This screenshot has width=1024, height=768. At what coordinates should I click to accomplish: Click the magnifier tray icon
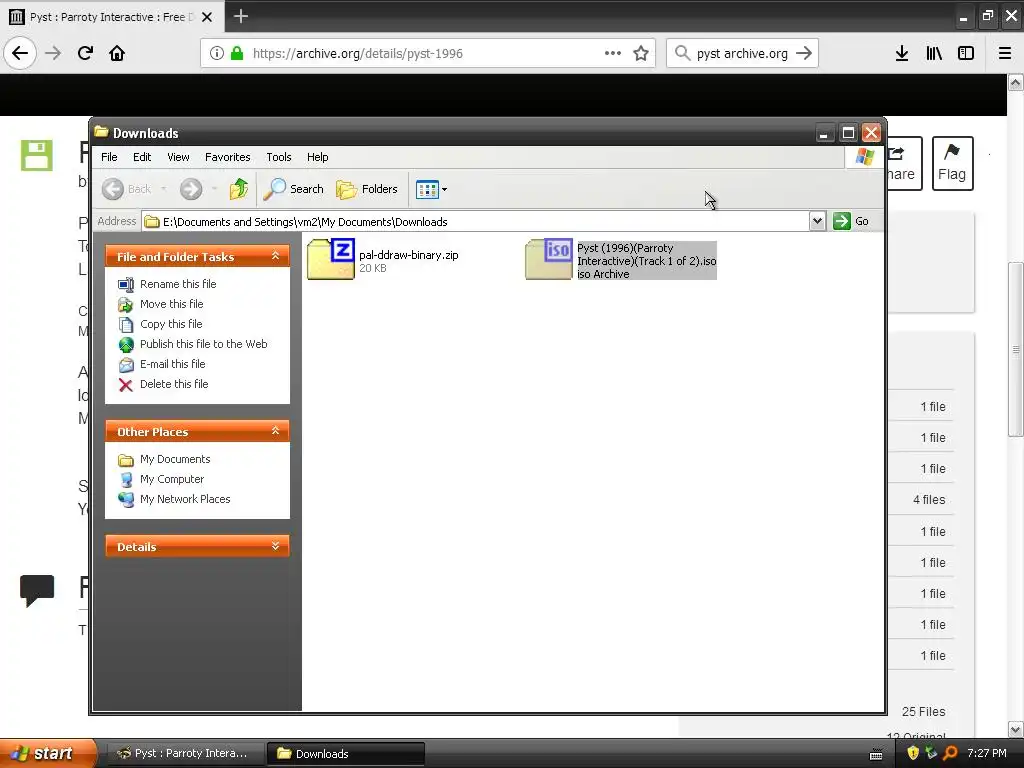click(950, 753)
